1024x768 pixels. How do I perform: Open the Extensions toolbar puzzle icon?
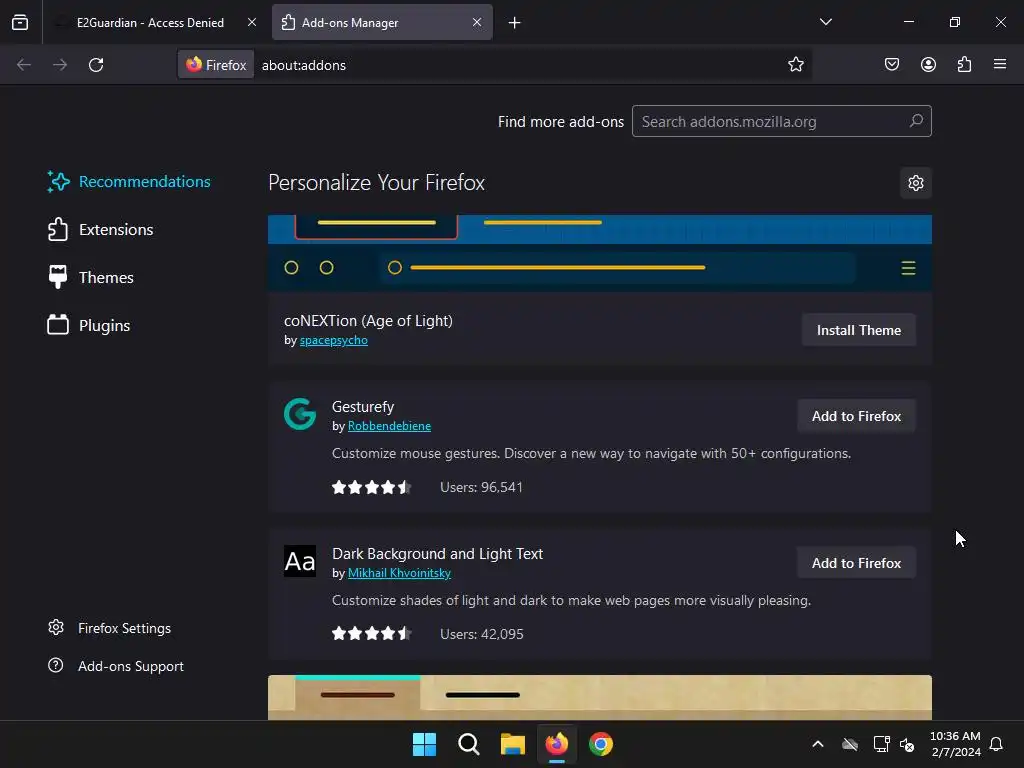click(x=964, y=65)
